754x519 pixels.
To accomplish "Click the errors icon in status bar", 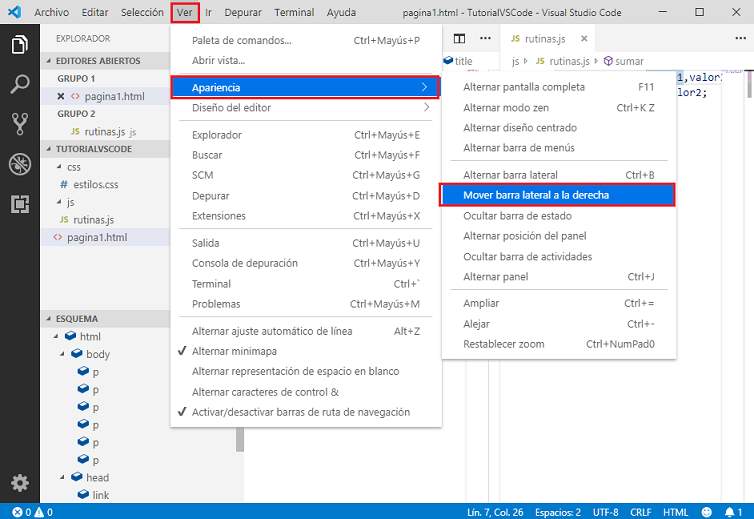I will 17,512.
